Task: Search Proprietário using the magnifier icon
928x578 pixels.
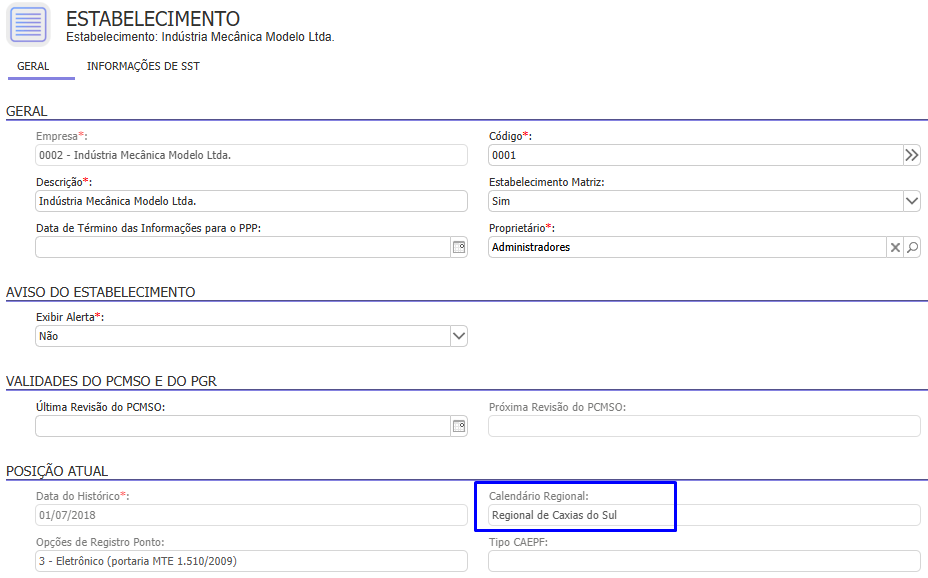Action: pos(912,247)
